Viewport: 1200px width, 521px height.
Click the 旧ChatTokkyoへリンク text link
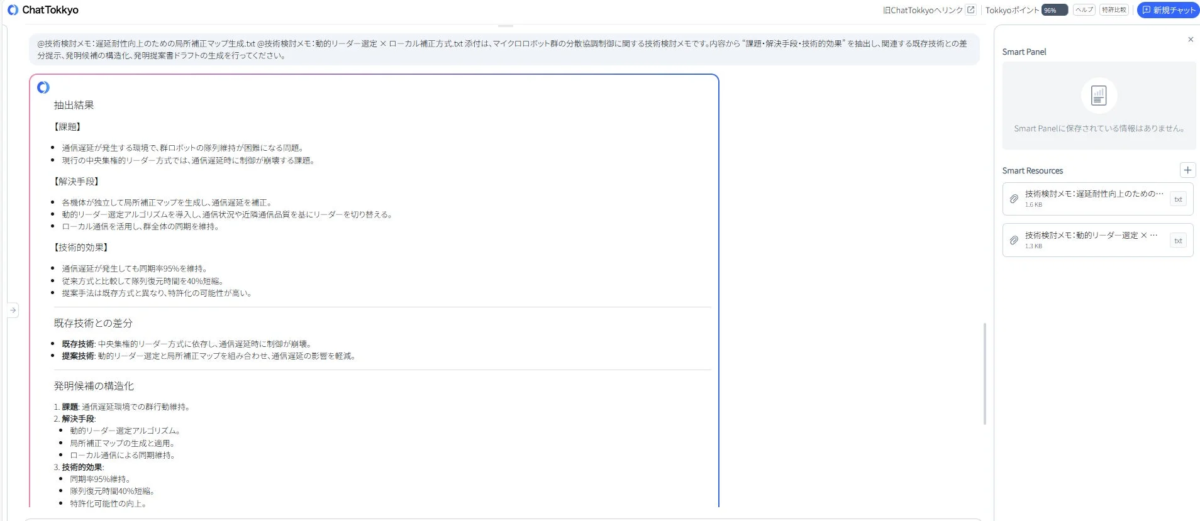[x=923, y=10]
